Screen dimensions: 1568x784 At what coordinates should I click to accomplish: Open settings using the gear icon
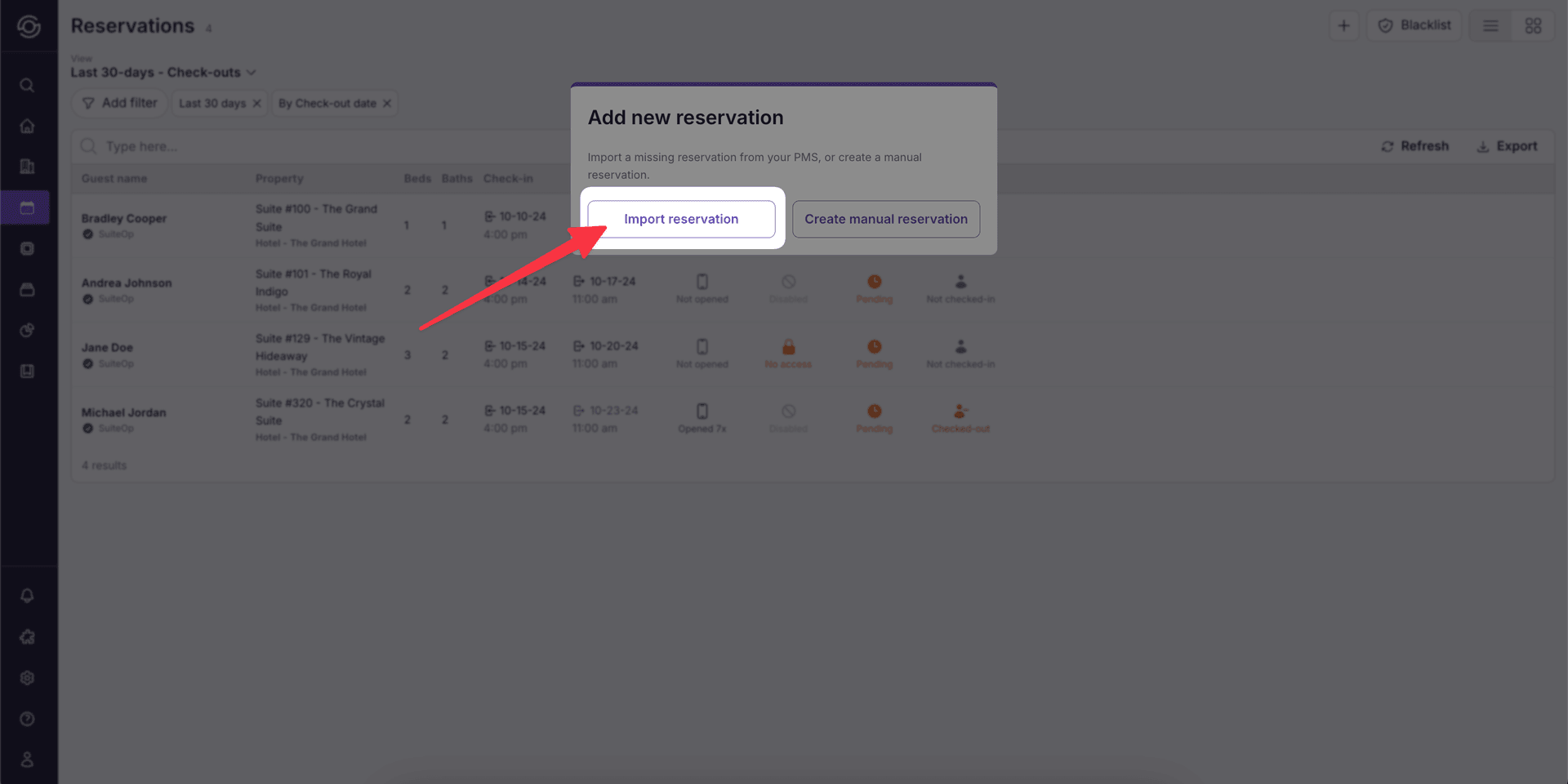28,677
